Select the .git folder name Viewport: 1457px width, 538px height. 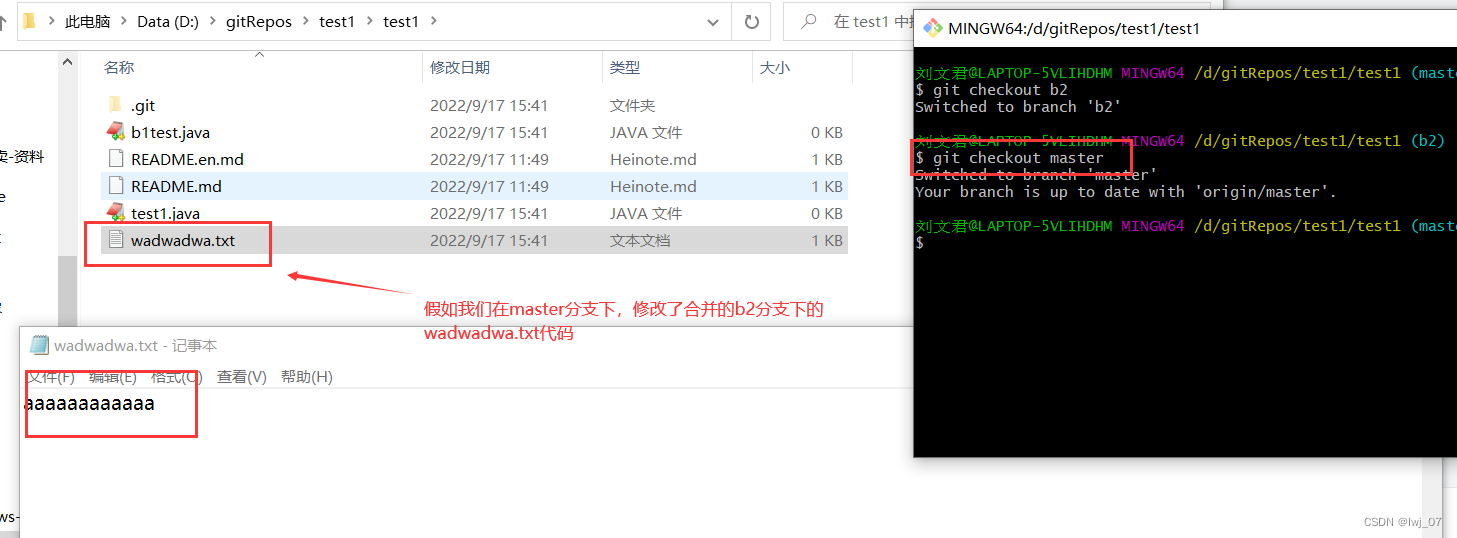tap(143, 105)
